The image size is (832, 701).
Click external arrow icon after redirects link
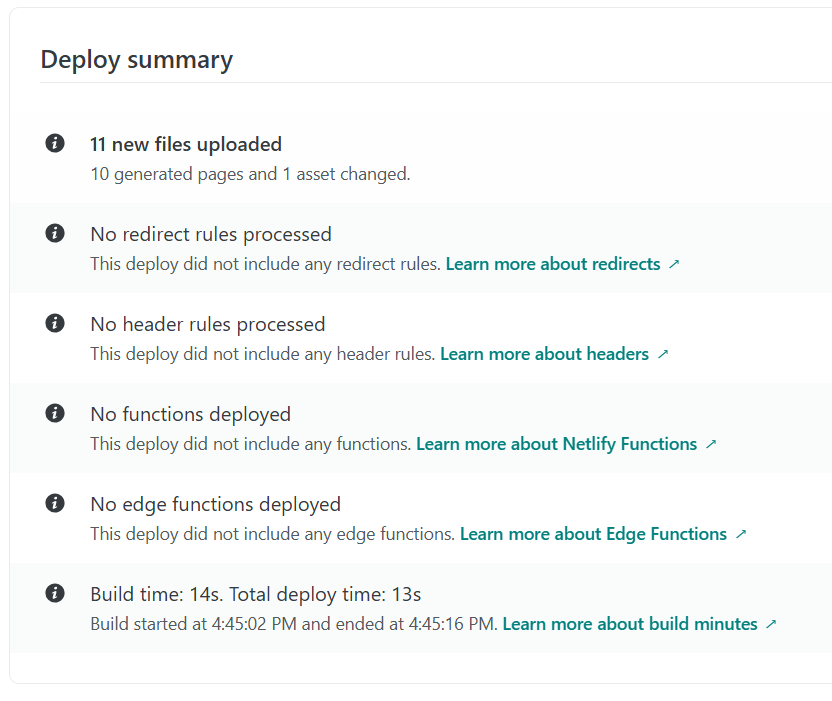[674, 264]
